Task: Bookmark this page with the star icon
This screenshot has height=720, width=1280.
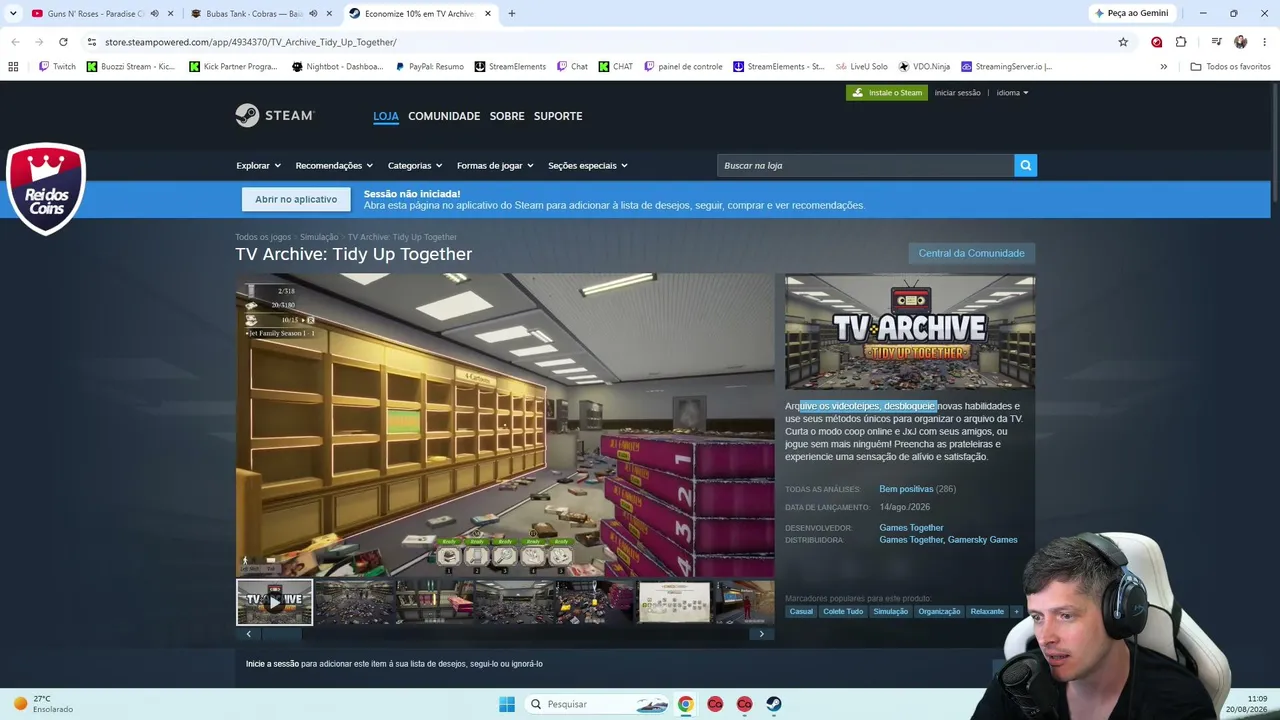Action: pos(1123,42)
